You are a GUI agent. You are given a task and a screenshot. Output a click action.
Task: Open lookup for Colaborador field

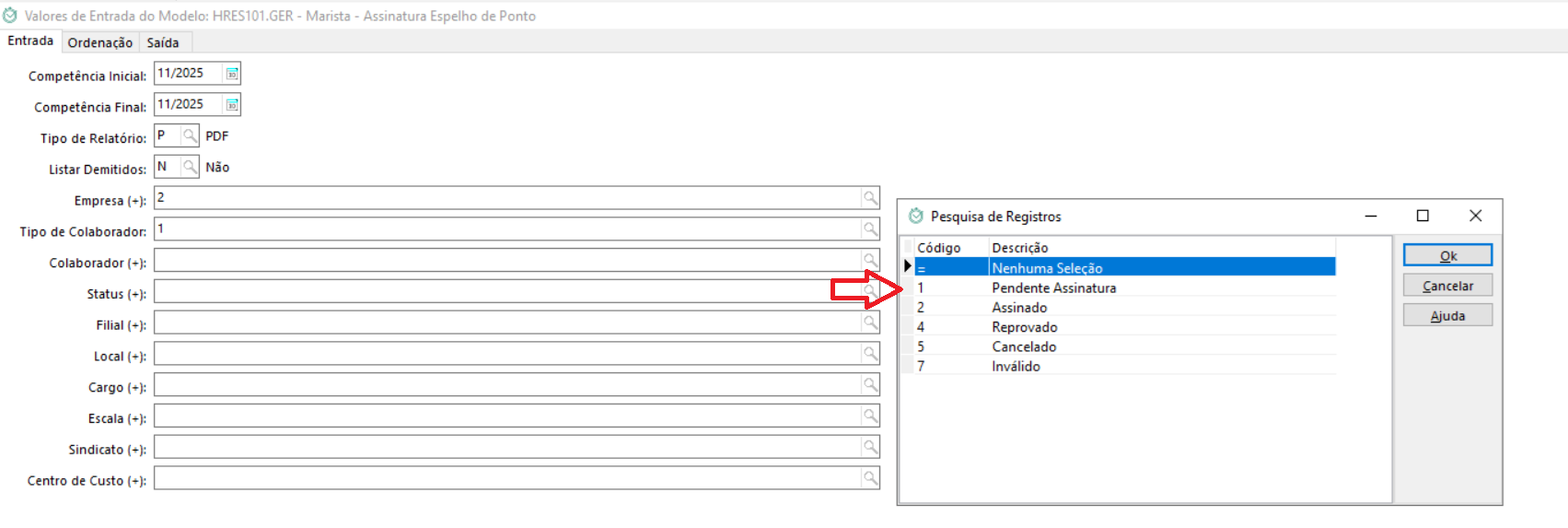coord(869,261)
